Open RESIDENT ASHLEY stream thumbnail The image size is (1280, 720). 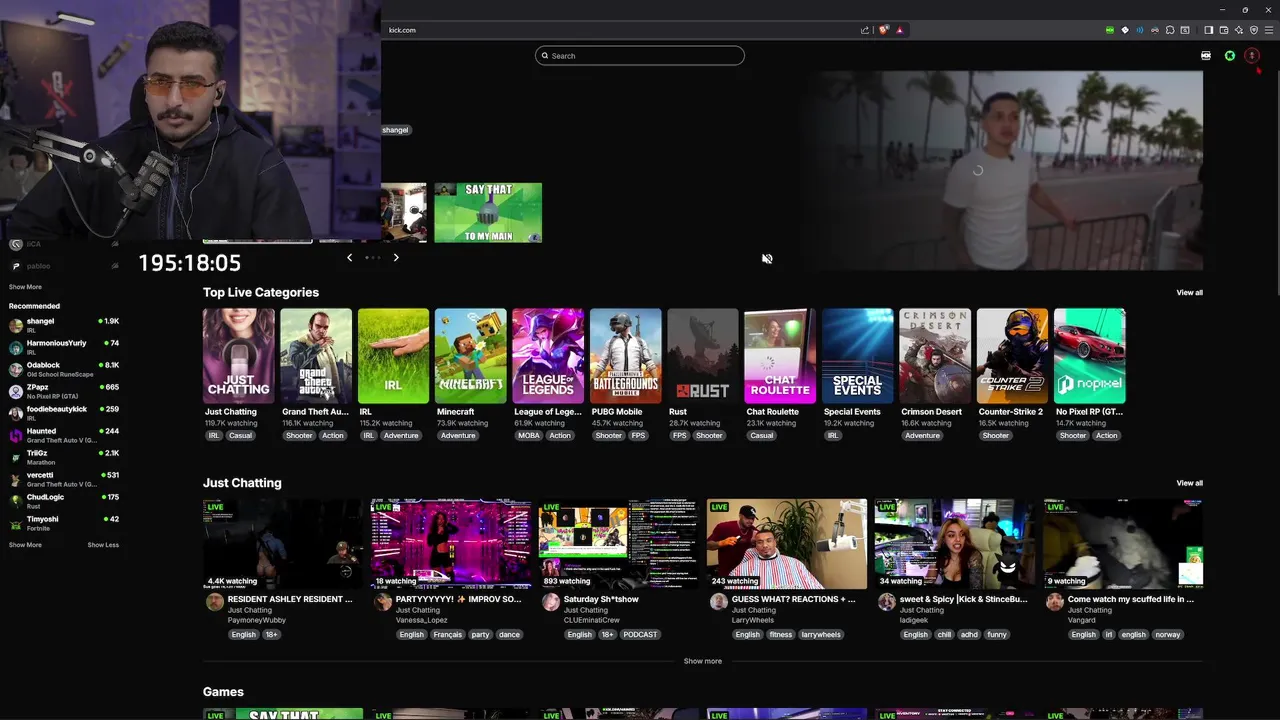283,544
